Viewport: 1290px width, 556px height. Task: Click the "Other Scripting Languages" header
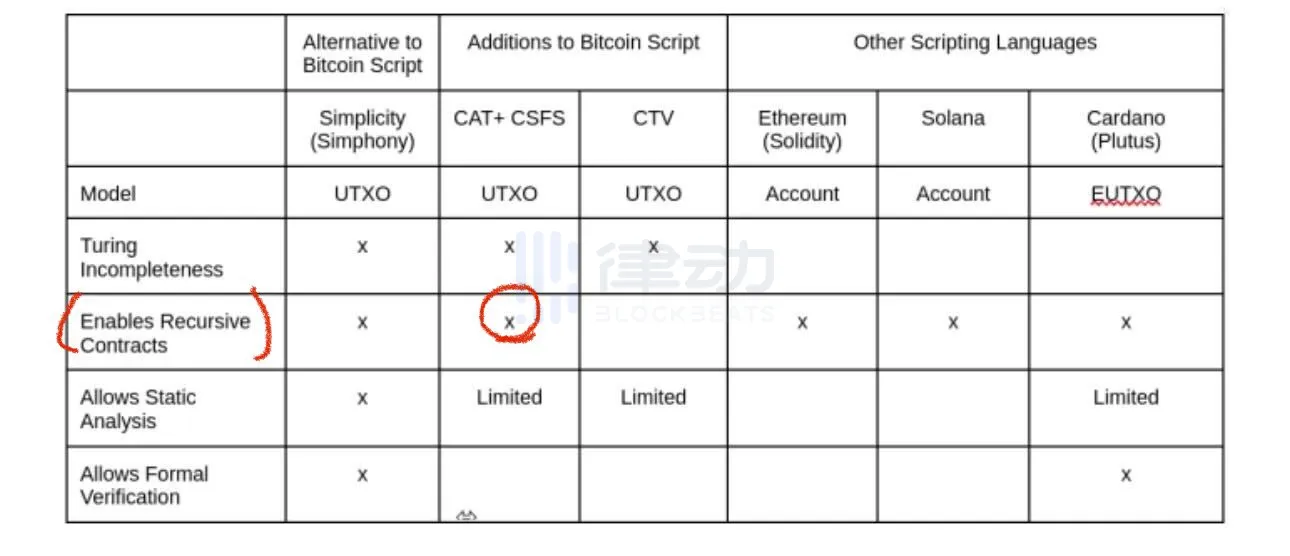click(x=974, y=42)
